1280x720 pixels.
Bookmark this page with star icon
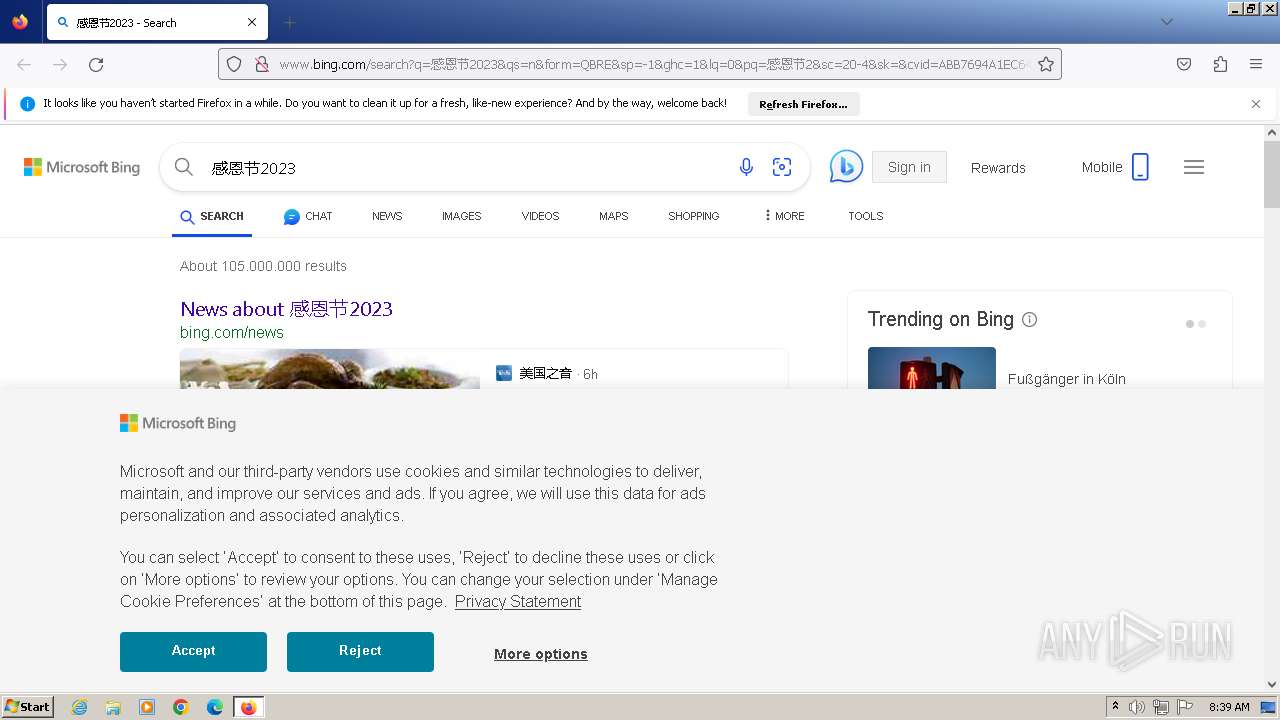[1046, 64]
